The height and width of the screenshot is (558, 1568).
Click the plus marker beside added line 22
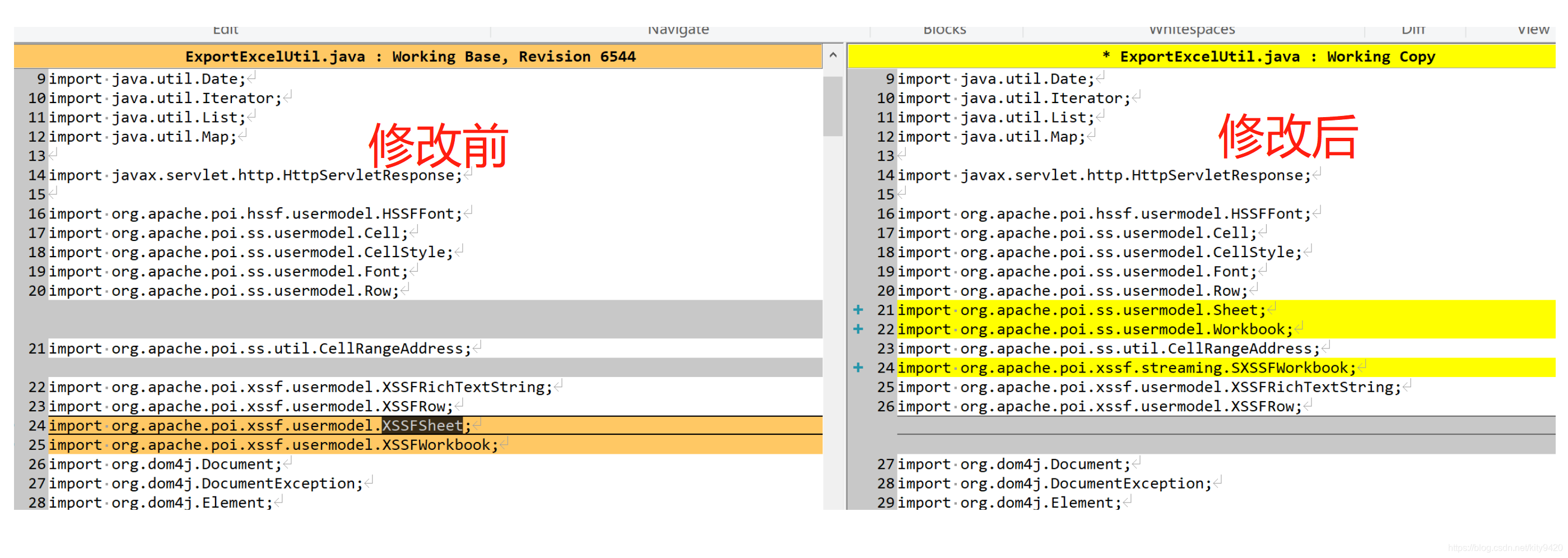[858, 329]
